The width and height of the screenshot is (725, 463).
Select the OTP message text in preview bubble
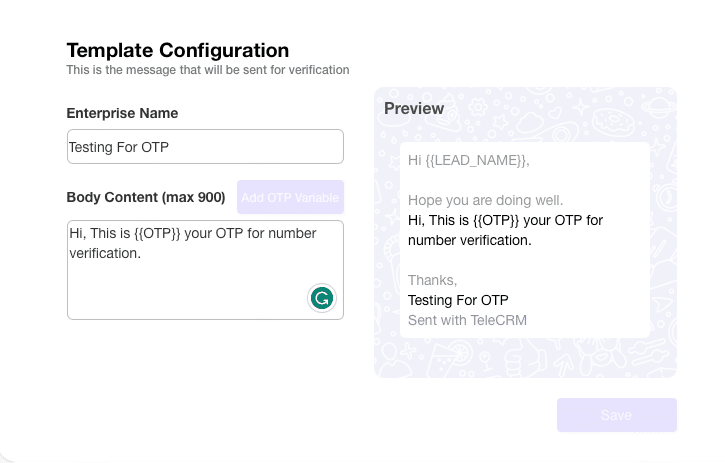click(x=505, y=220)
